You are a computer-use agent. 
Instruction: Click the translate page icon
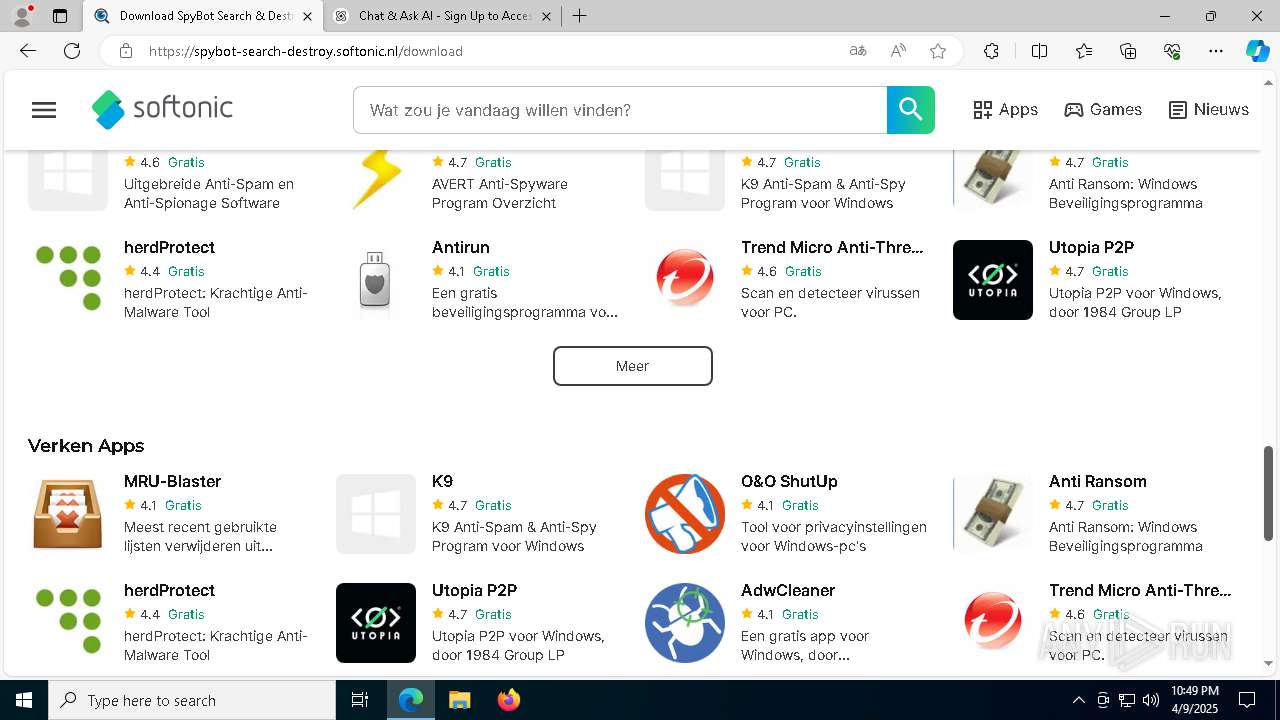pos(858,51)
